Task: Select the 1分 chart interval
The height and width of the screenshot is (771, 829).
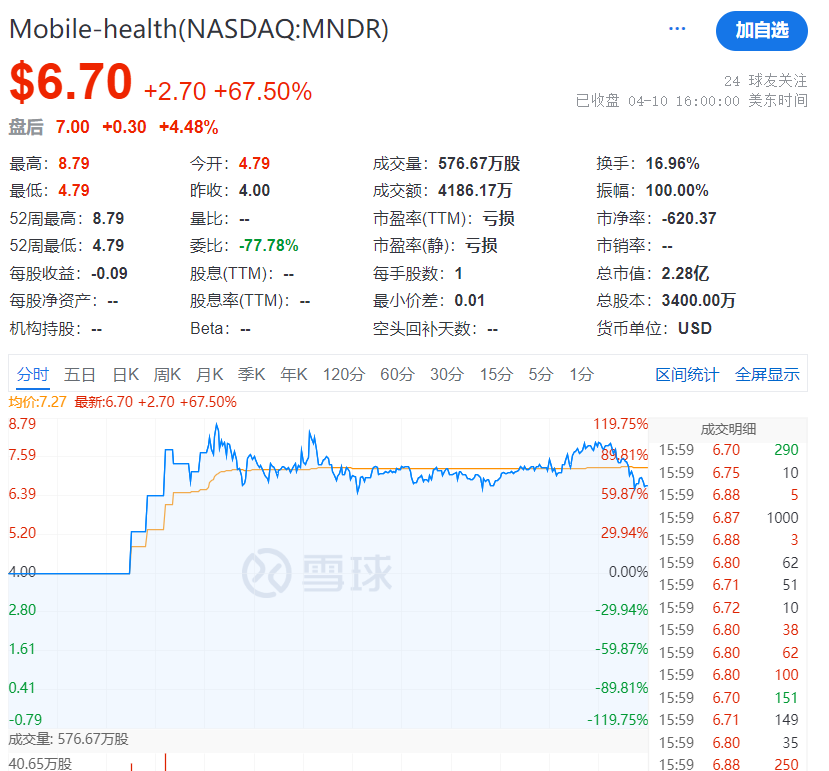Action: coord(582,374)
